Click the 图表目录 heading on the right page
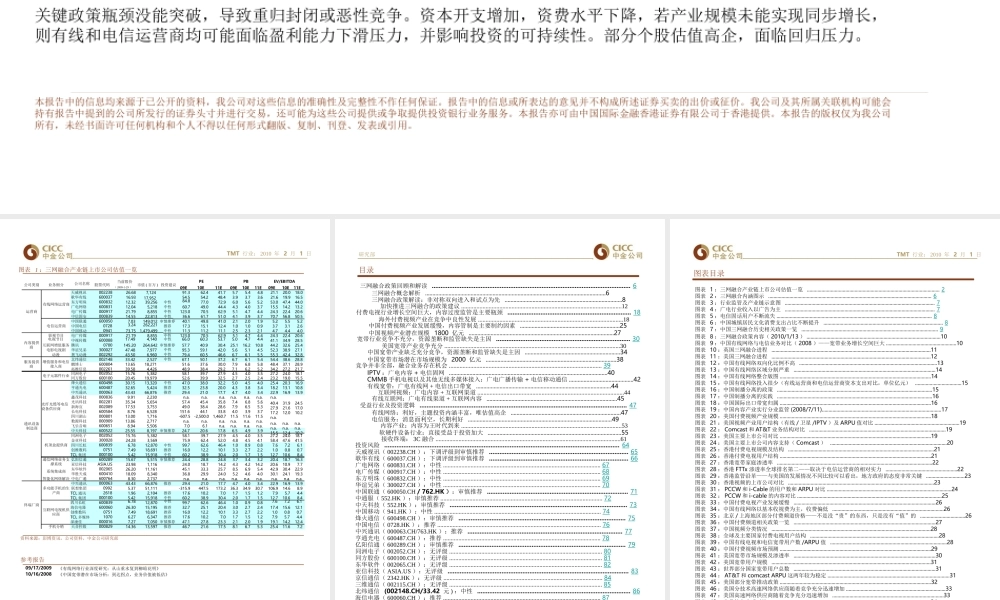The image size is (1000, 600). tap(707, 273)
